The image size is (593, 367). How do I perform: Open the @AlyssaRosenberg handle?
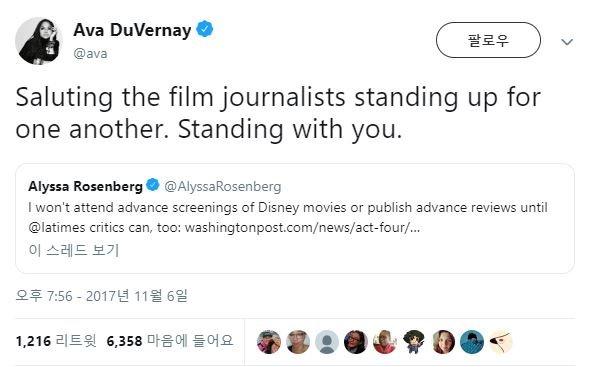click(x=223, y=186)
